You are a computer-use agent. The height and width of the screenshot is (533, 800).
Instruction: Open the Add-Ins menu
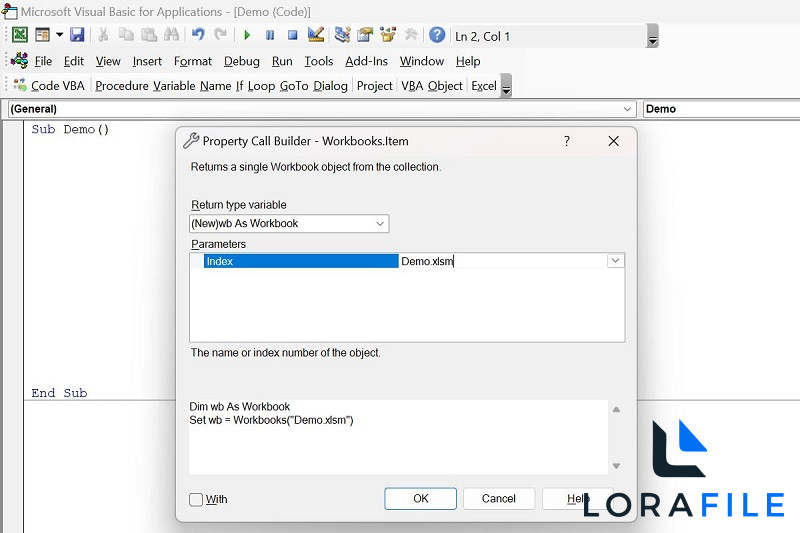coord(366,61)
